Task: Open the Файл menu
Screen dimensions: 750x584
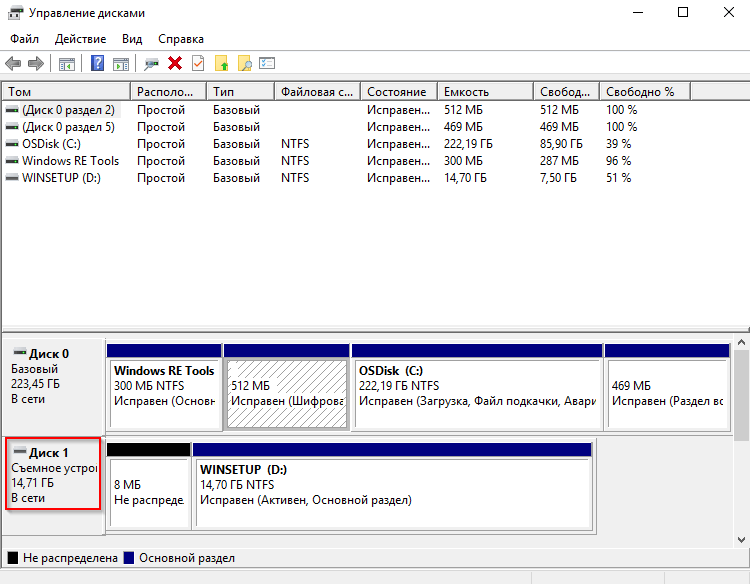Action: [24, 39]
